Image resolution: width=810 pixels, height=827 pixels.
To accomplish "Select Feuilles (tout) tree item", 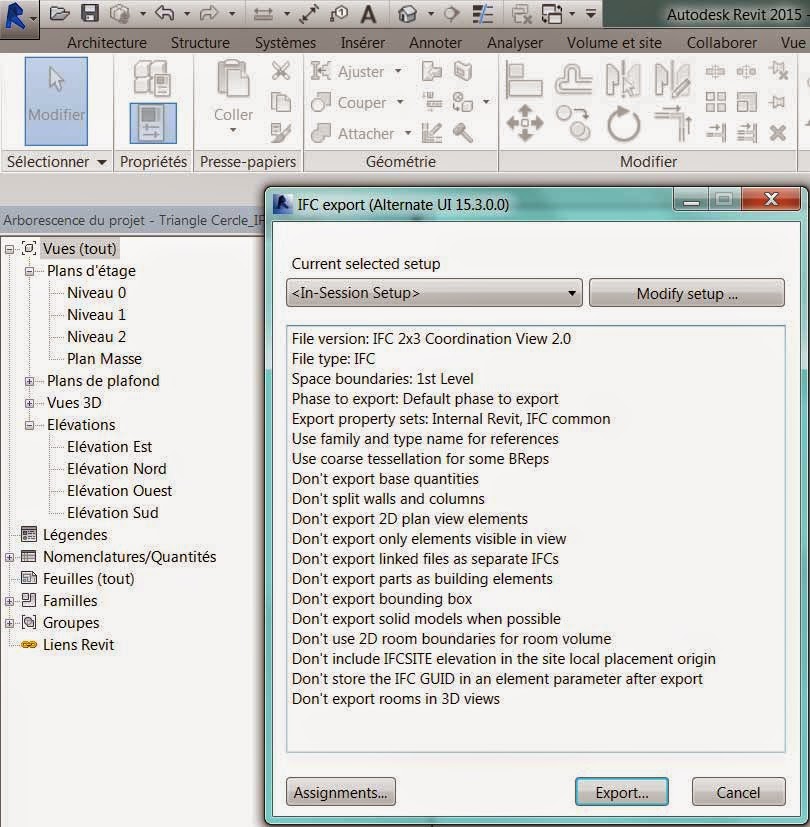I will pyautogui.click(x=89, y=579).
